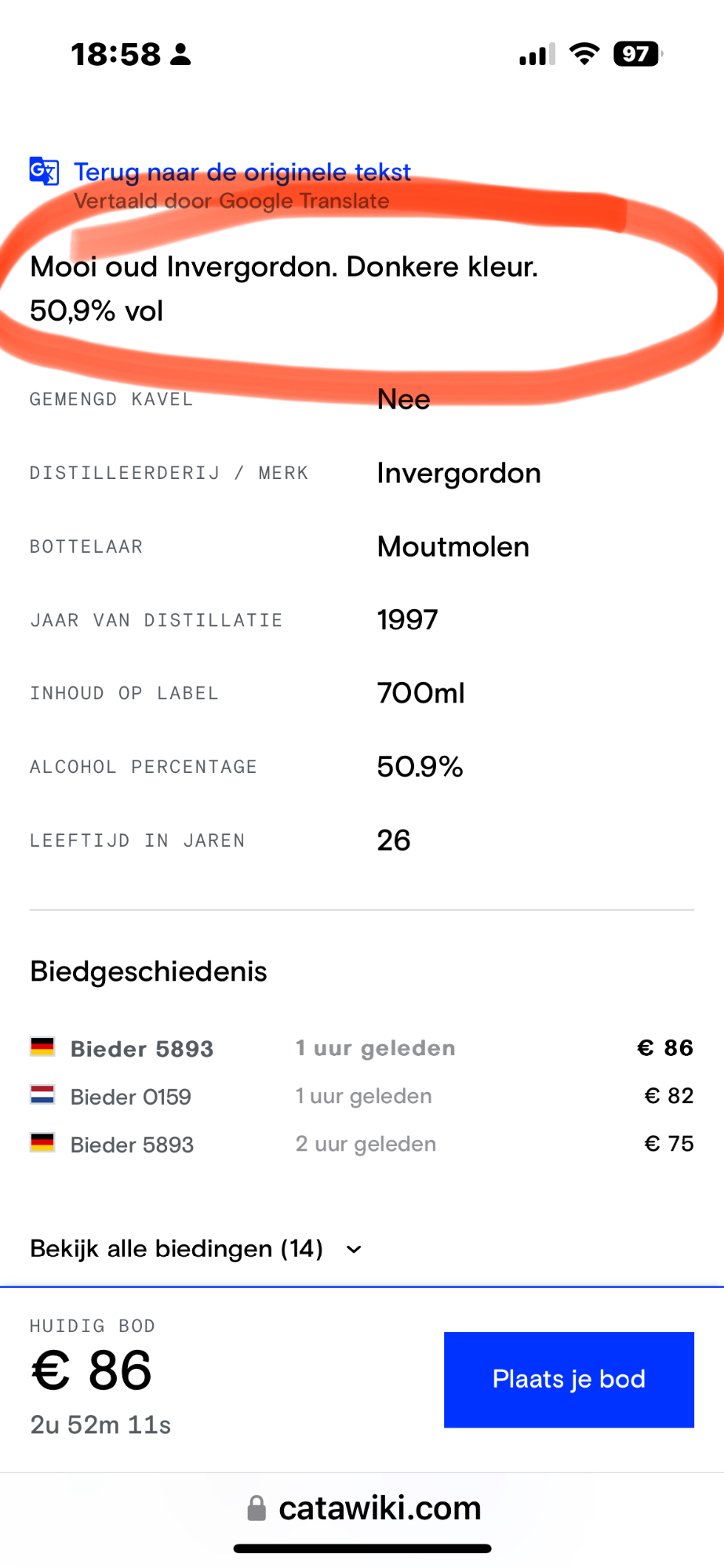Image resolution: width=724 pixels, height=1568 pixels.
Task: Click the Google Translate icon
Action: pyautogui.click(x=44, y=171)
